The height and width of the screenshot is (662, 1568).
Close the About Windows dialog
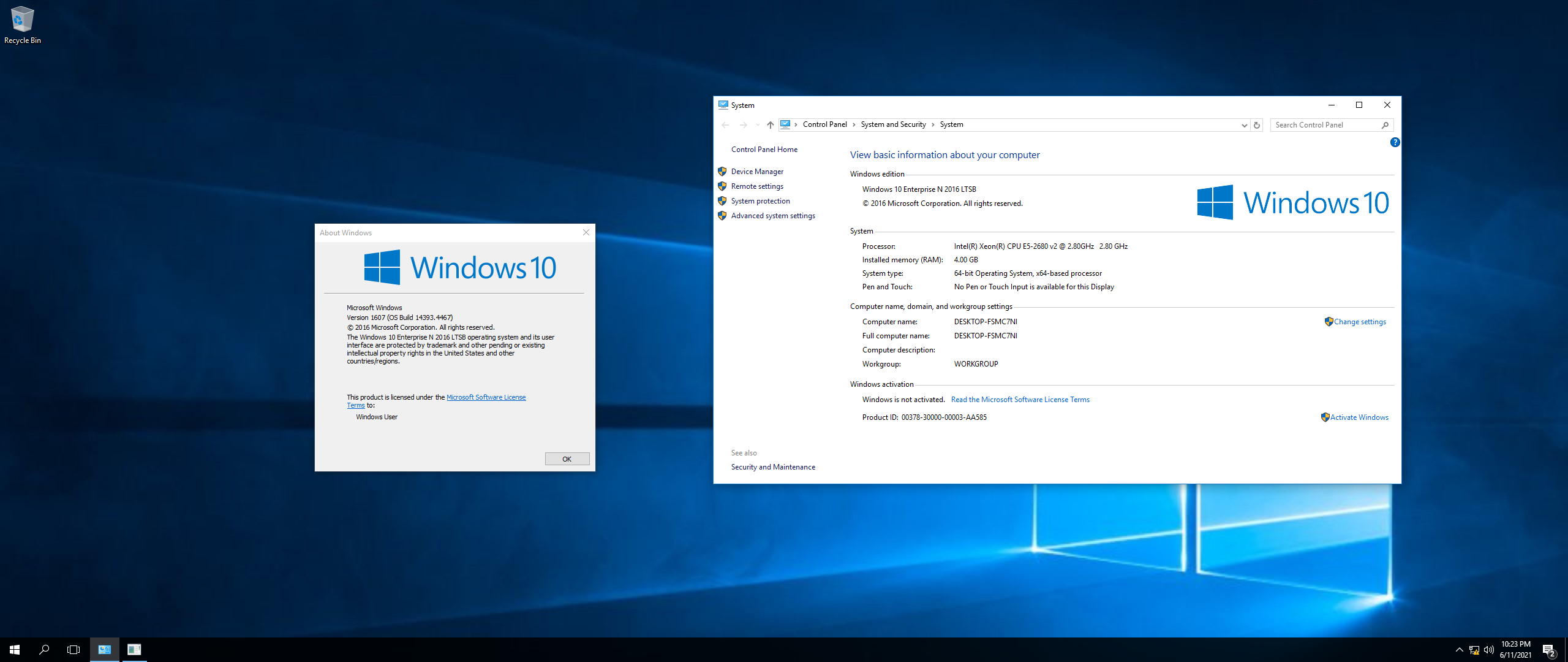pos(586,232)
